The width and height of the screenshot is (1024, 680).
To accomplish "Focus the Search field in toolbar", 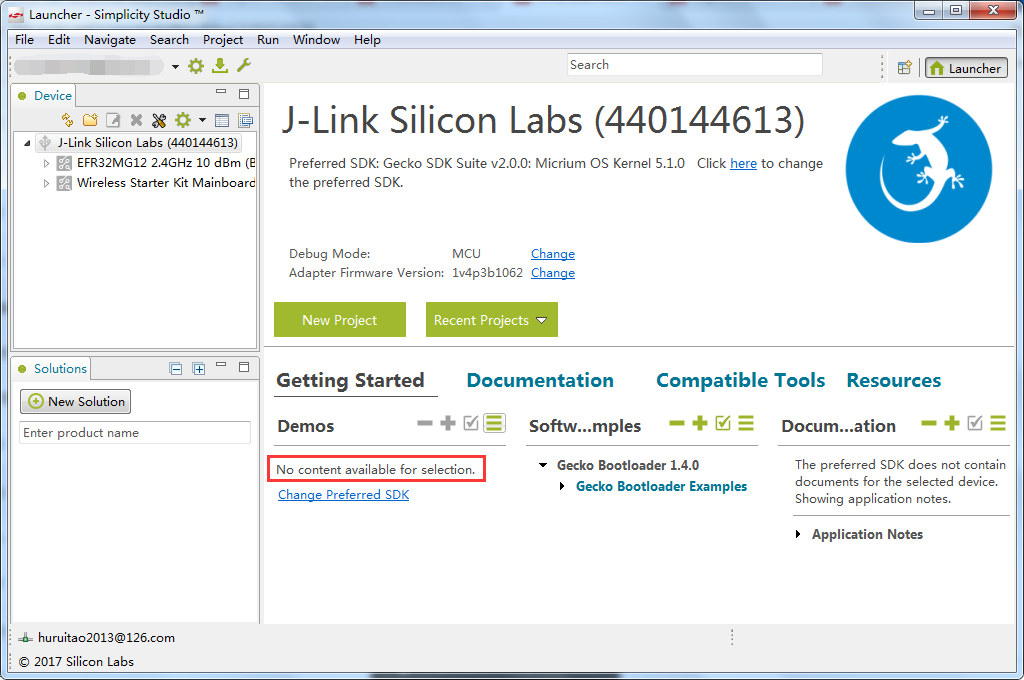I will click(694, 65).
